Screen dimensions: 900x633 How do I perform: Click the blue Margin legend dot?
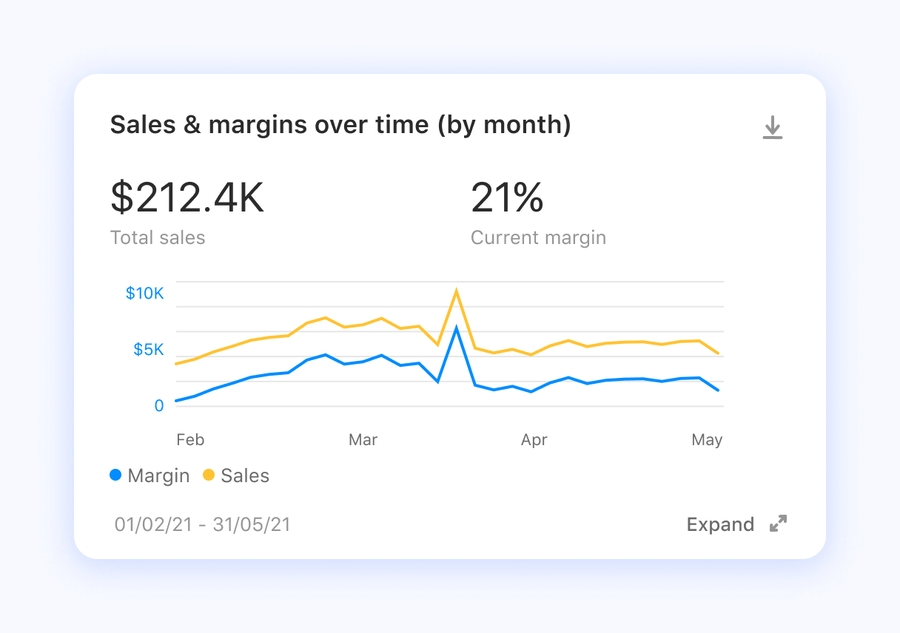(x=116, y=476)
